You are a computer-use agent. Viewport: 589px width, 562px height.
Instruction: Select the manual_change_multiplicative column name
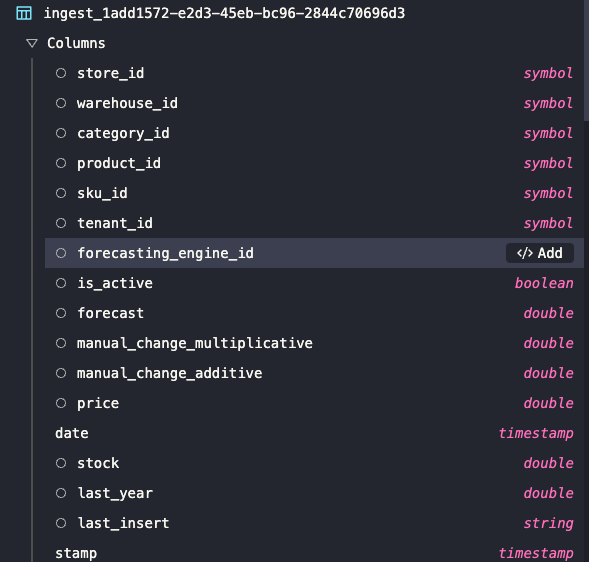[195, 343]
